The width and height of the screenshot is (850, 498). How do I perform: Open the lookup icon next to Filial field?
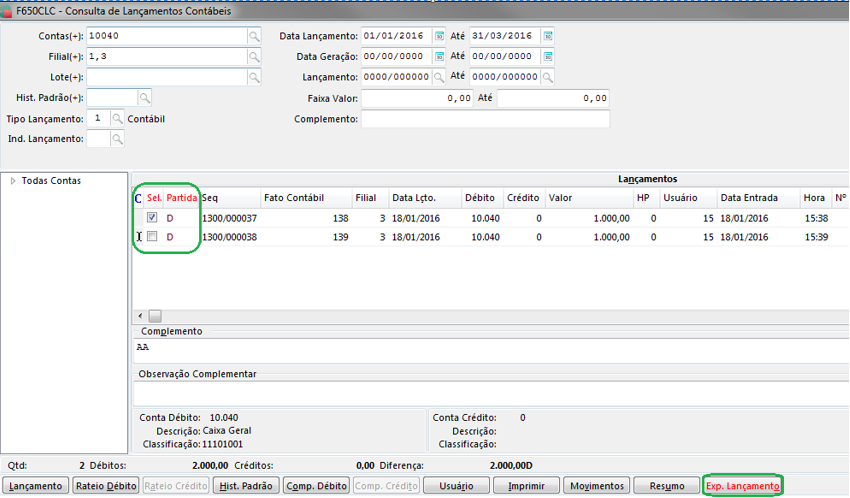coord(254,56)
